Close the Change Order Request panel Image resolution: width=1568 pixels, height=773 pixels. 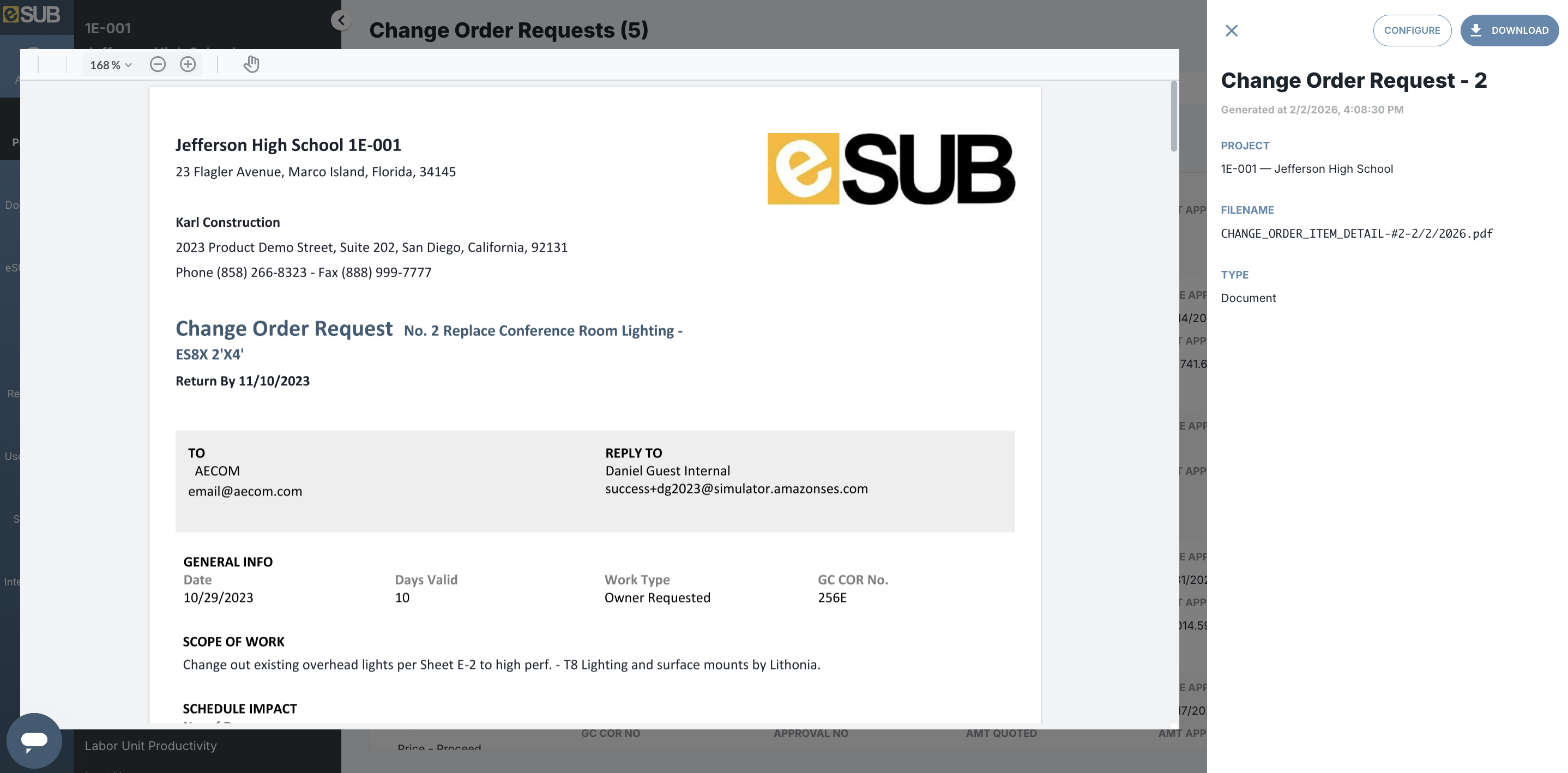coord(1232,31)
